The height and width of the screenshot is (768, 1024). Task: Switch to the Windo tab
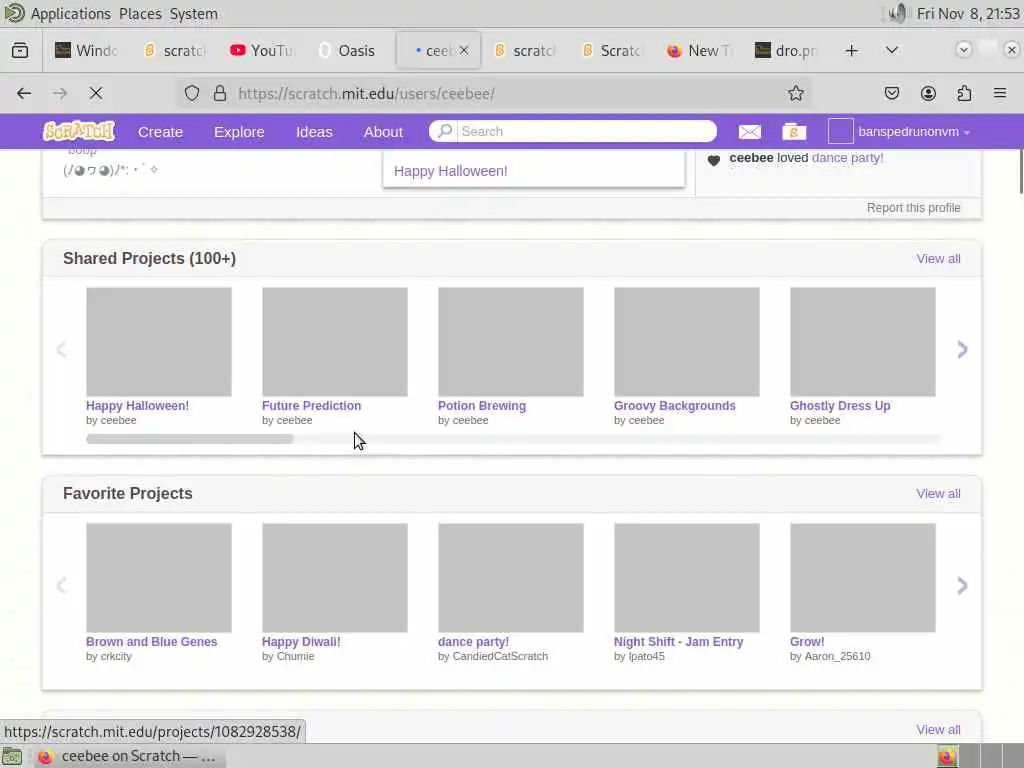(x=88, y=50)
